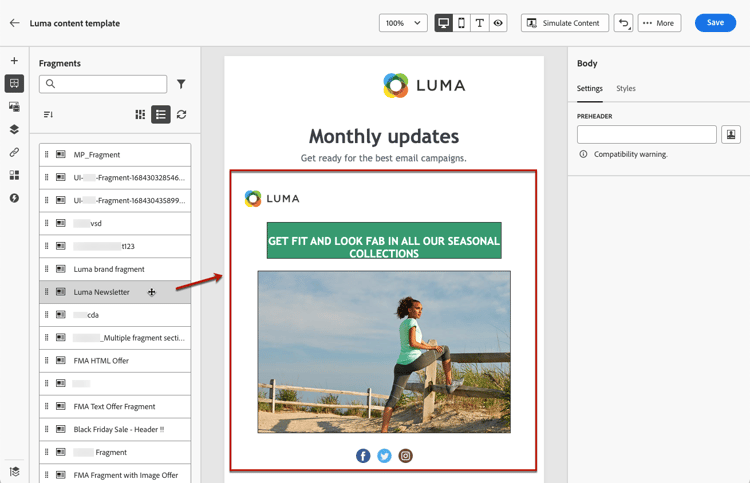Screen dimensions: 750x483
Task: Select the UI-Fragment-168430435899 row
Action: point(115,200)
